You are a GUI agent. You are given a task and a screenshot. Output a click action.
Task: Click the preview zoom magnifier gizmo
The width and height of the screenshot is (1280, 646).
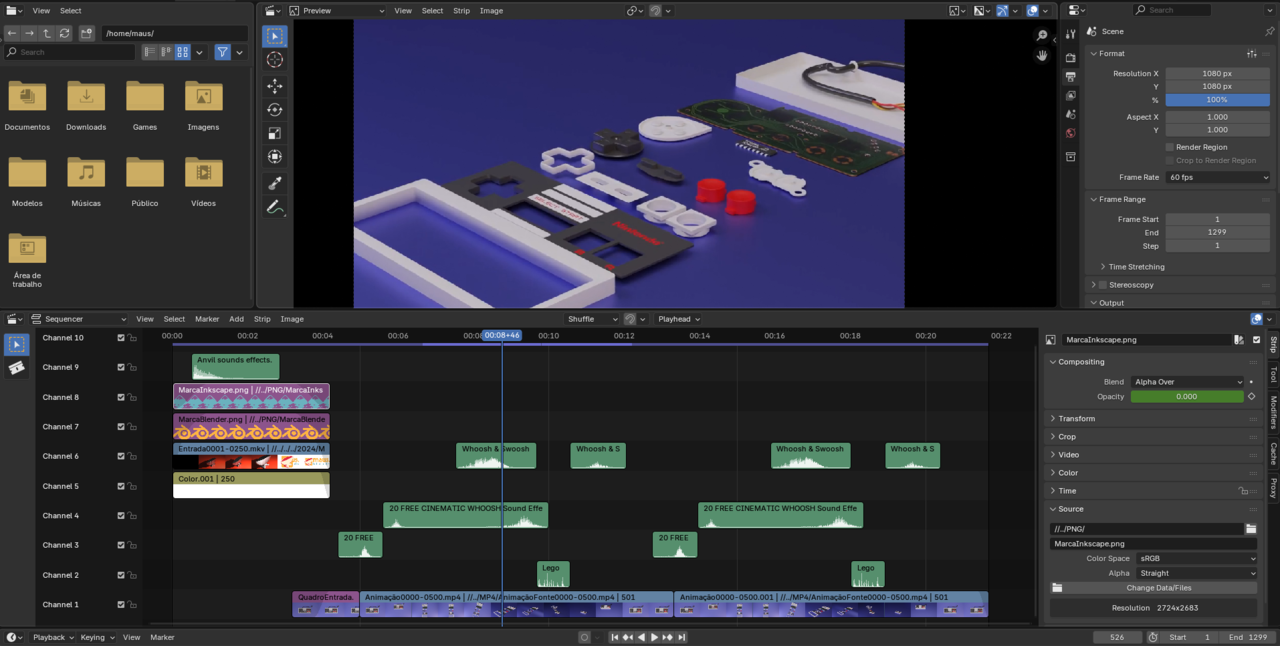pyautogui.click(x=1042, y=35)
